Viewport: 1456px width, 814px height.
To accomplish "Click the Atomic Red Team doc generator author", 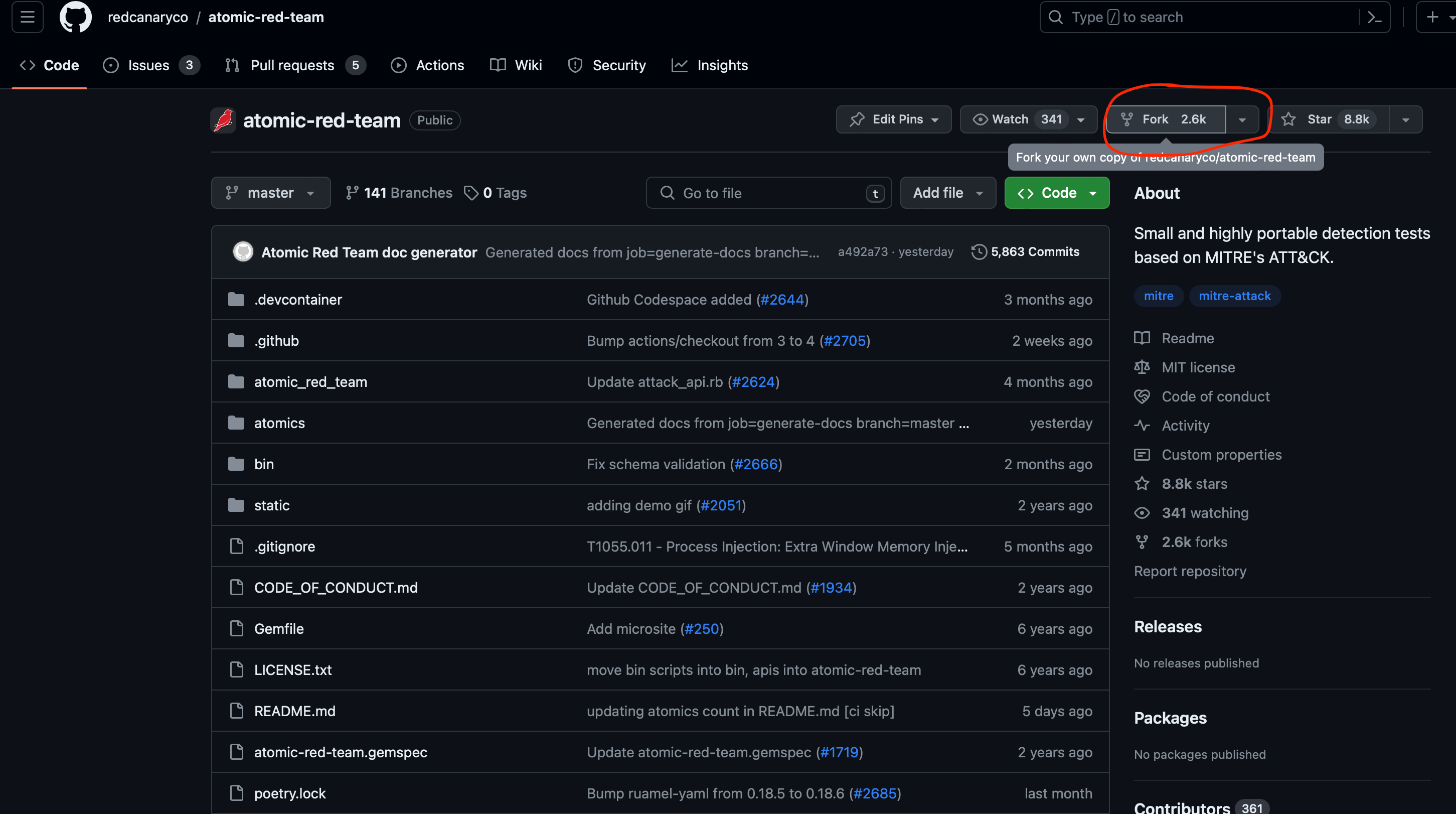I will point(369,252).
